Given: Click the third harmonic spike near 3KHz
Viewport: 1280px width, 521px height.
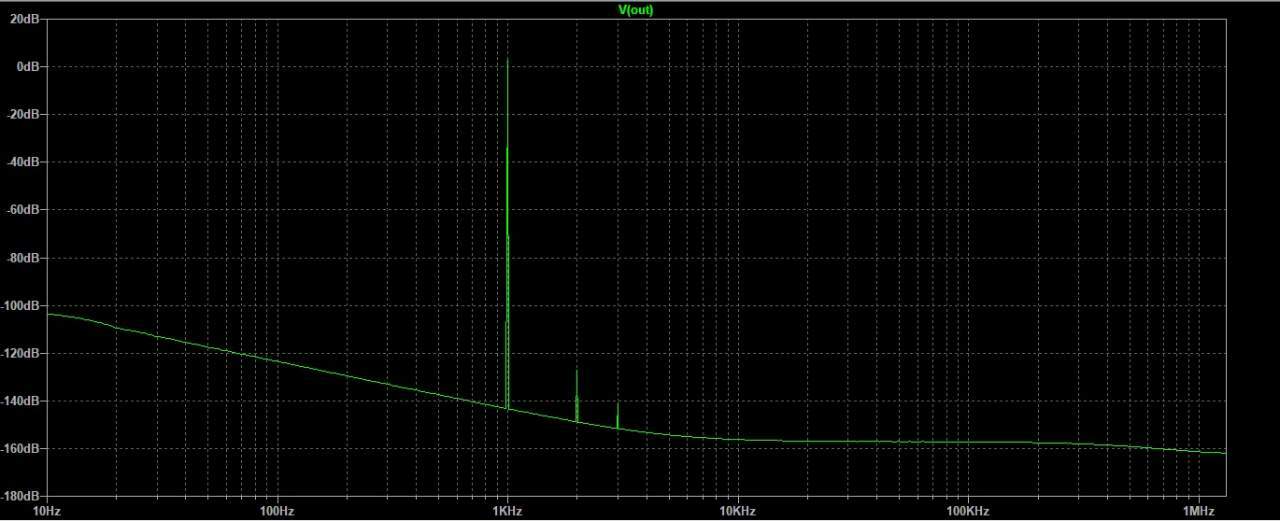Looking at the screenshot, I should pyautogui.click(x=617, y=416).
